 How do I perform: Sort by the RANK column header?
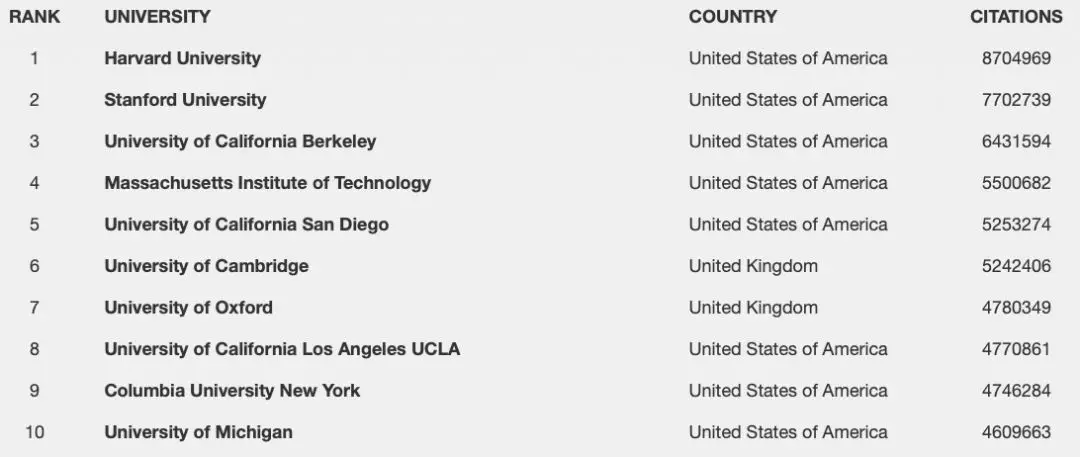tap(35, 17)
